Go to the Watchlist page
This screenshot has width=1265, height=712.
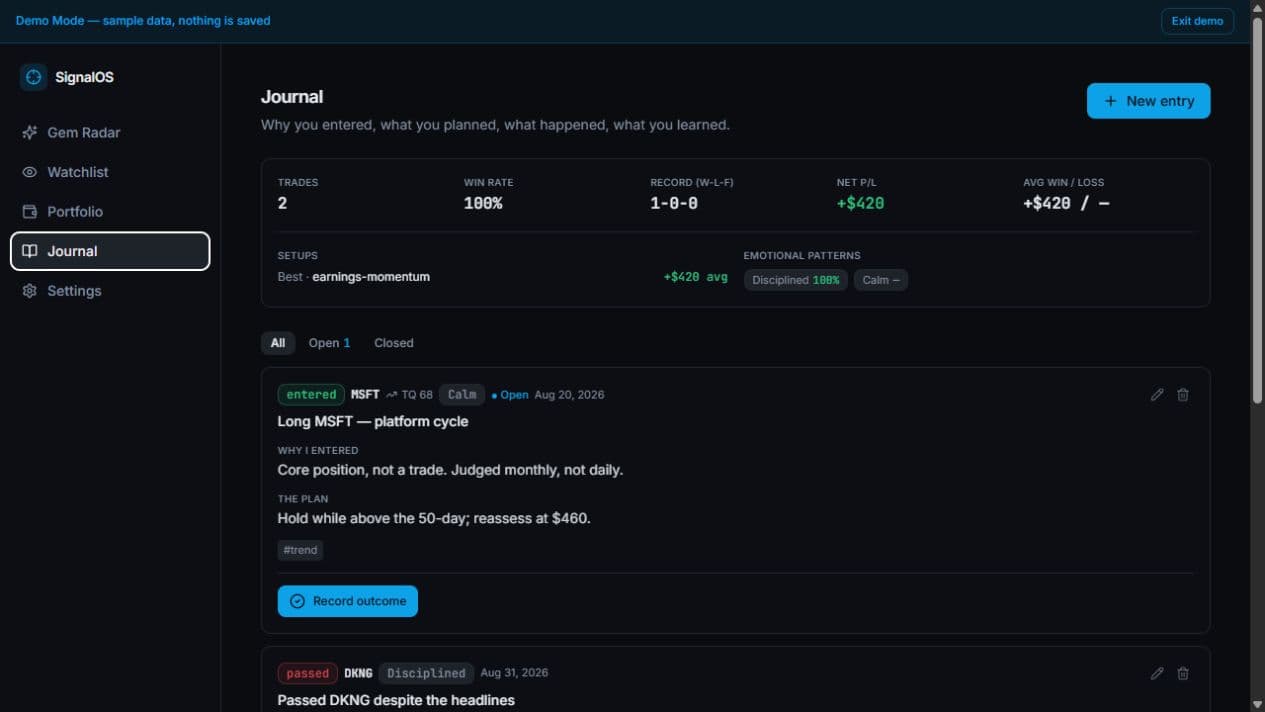point(110,172)
